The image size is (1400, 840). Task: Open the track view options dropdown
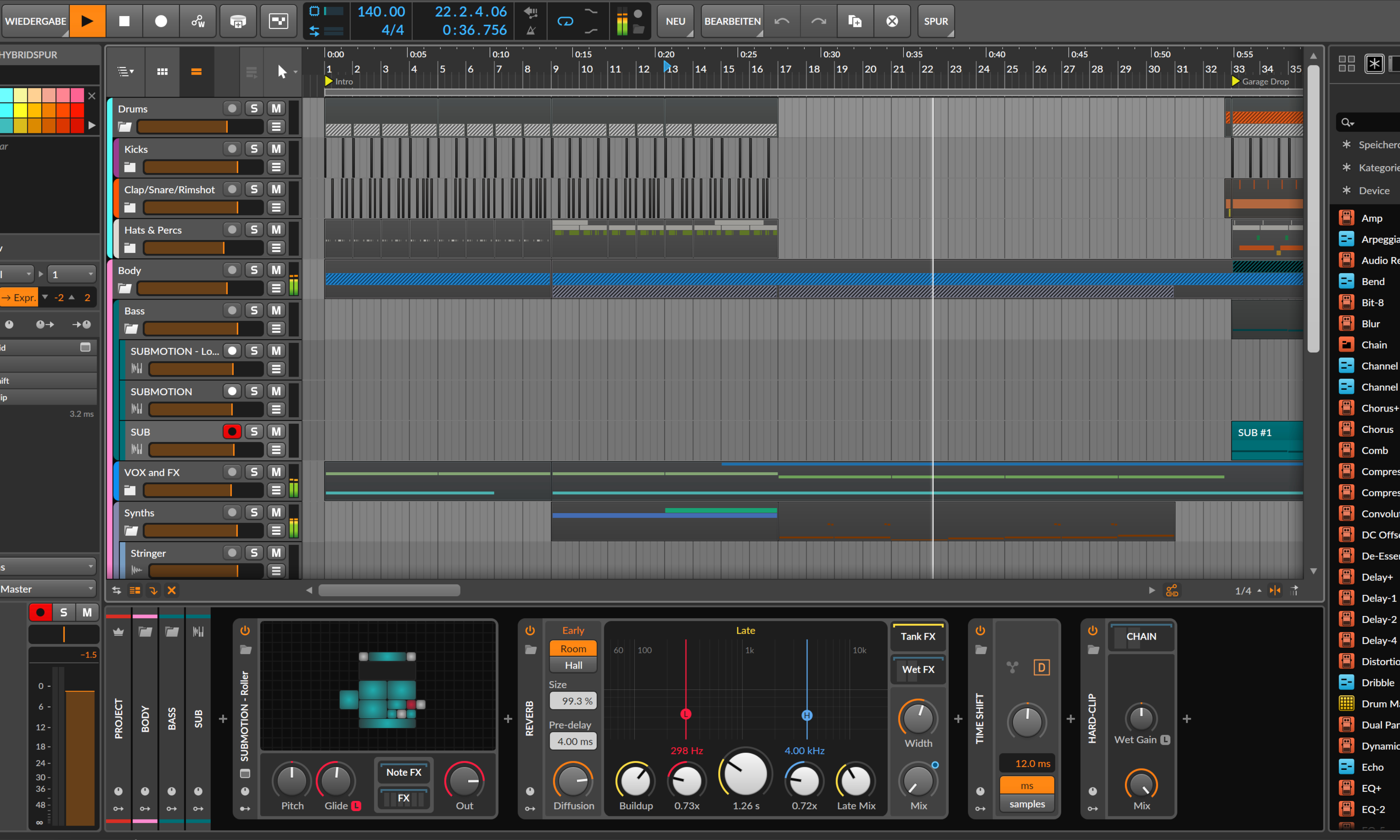click(x=126, y=72)
